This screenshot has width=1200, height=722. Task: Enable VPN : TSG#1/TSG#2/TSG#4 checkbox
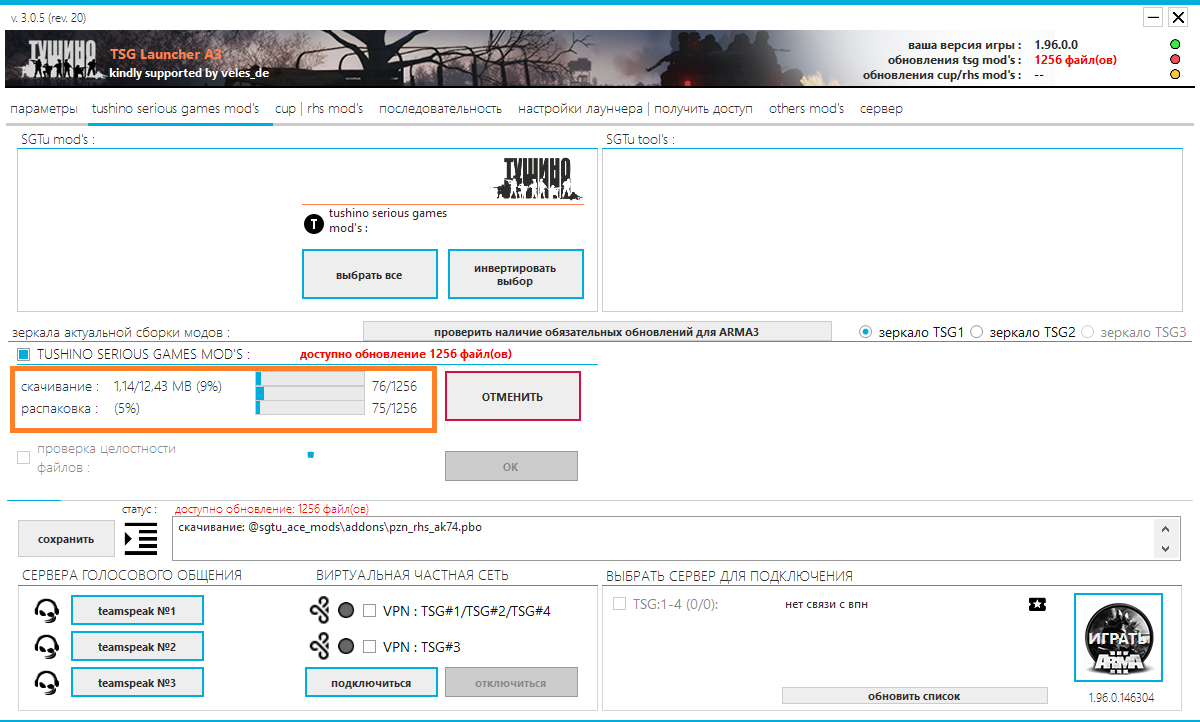[369, 610]
